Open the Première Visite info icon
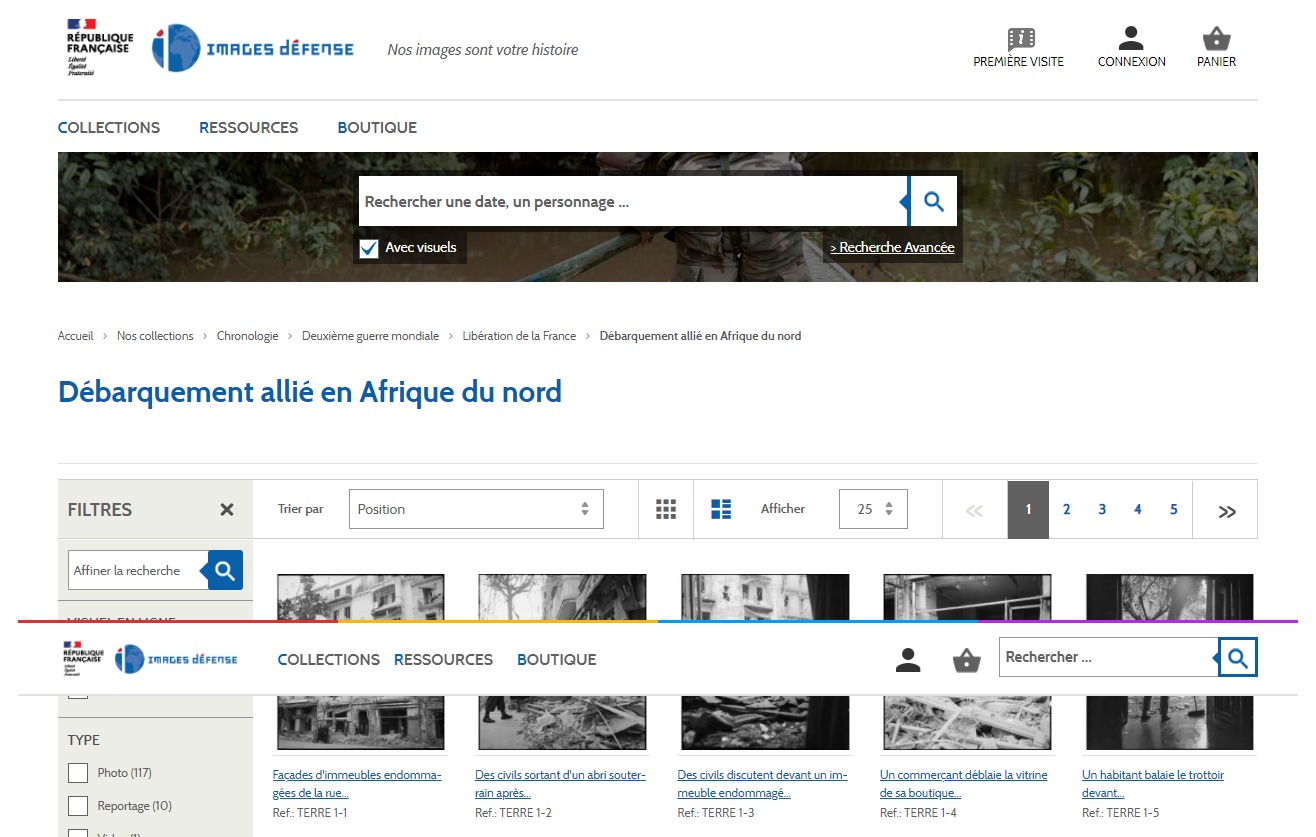Viewport: 1316px width, 837px height. [x=1021, y=39]
